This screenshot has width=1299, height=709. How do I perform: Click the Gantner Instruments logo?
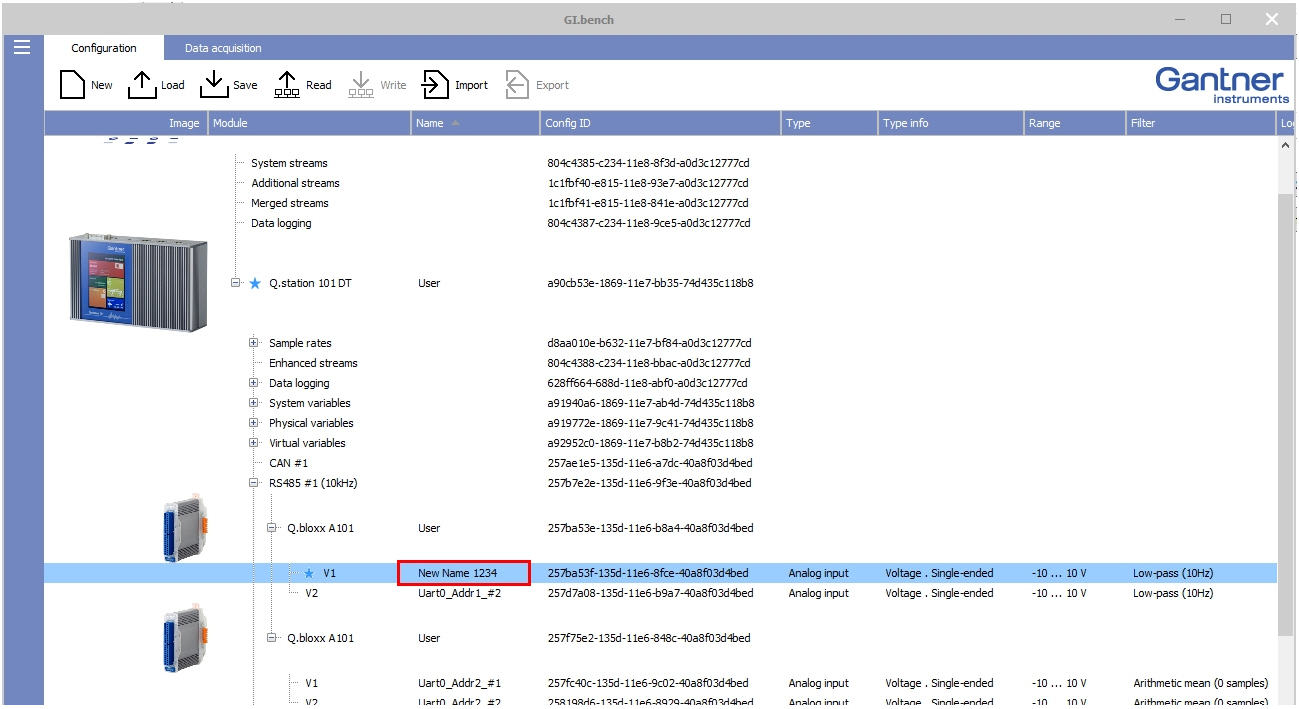(x=1220, y=84)
